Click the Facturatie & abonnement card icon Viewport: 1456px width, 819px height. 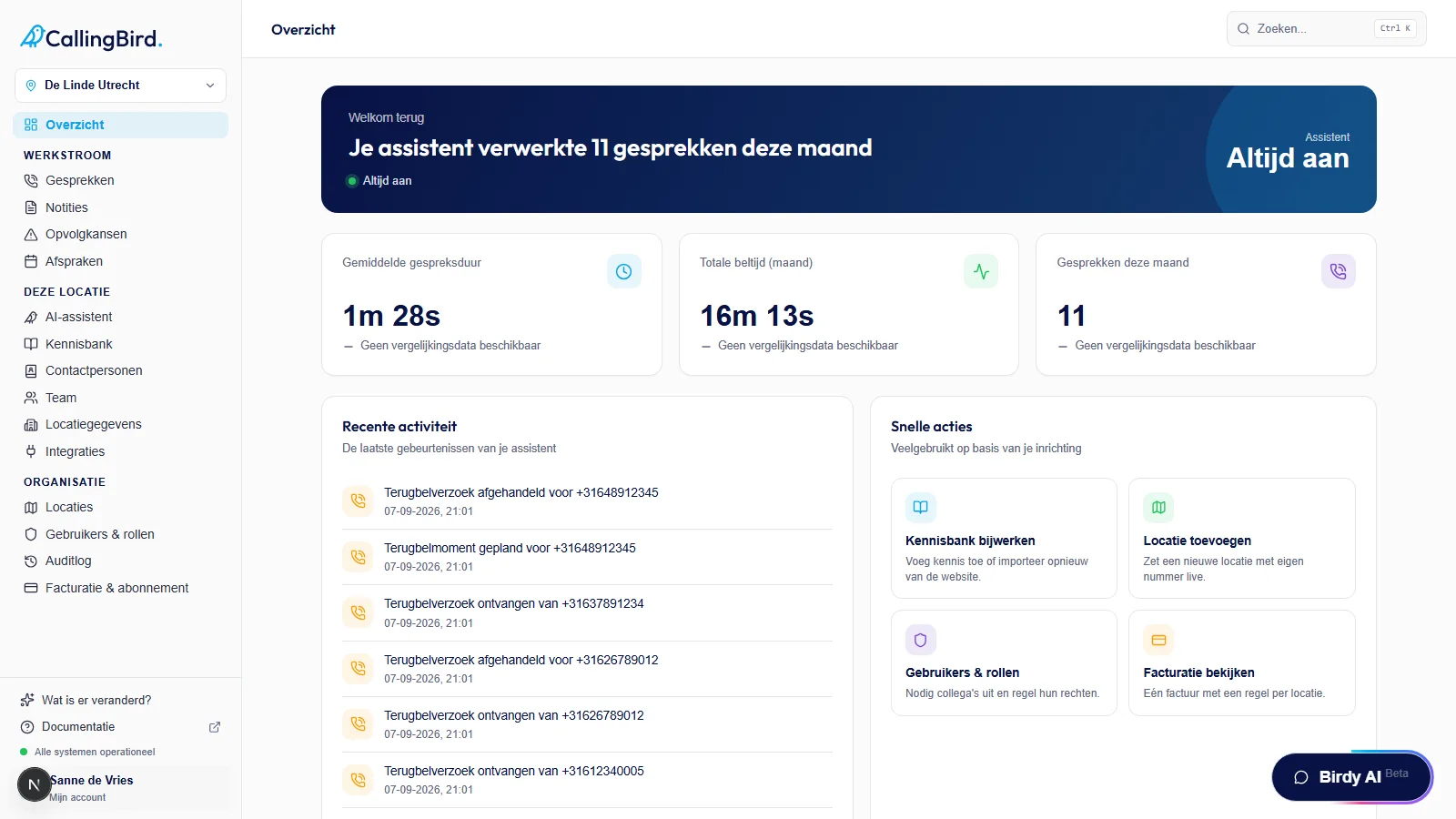point(31,588)
